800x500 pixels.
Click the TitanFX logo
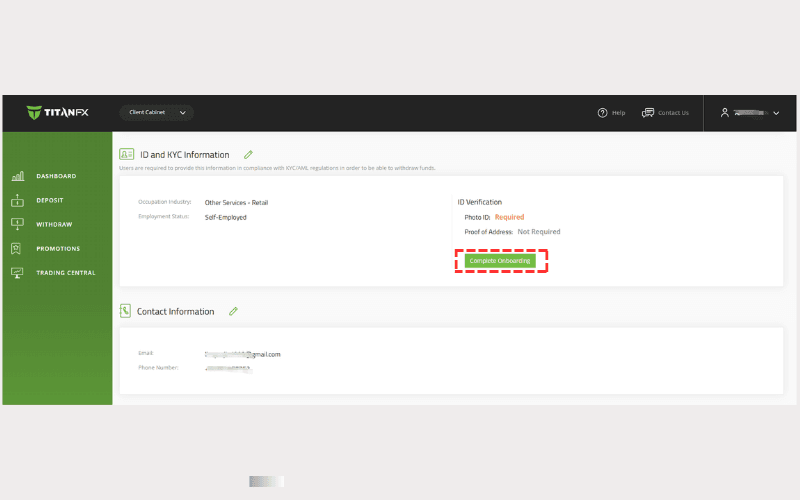(x=58, y=113)
